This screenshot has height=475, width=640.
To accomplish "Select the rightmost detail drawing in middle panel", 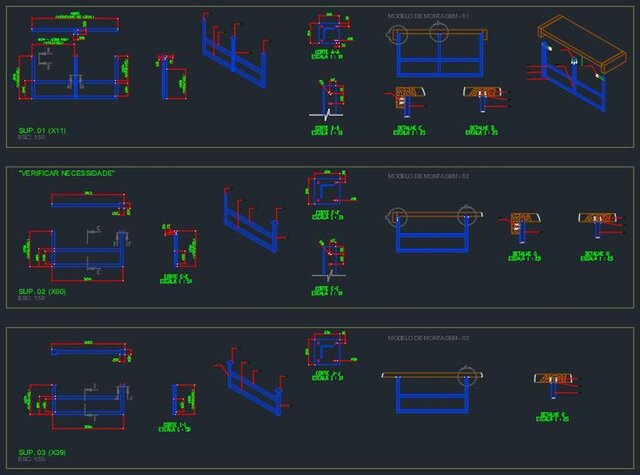I will [x=598, y=224].
